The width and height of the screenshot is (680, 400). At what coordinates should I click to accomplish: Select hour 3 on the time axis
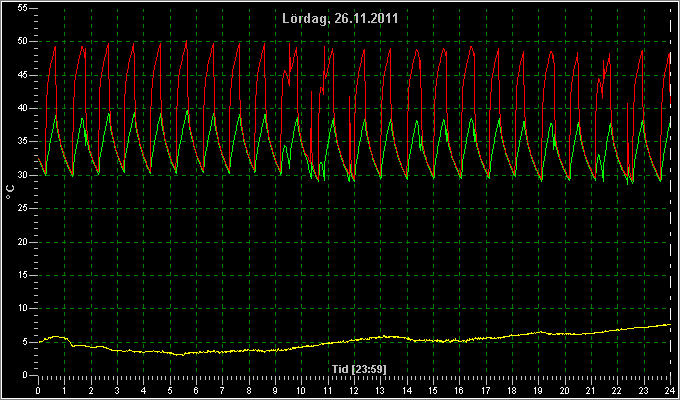pyautogui.click(x=117, y=390)
